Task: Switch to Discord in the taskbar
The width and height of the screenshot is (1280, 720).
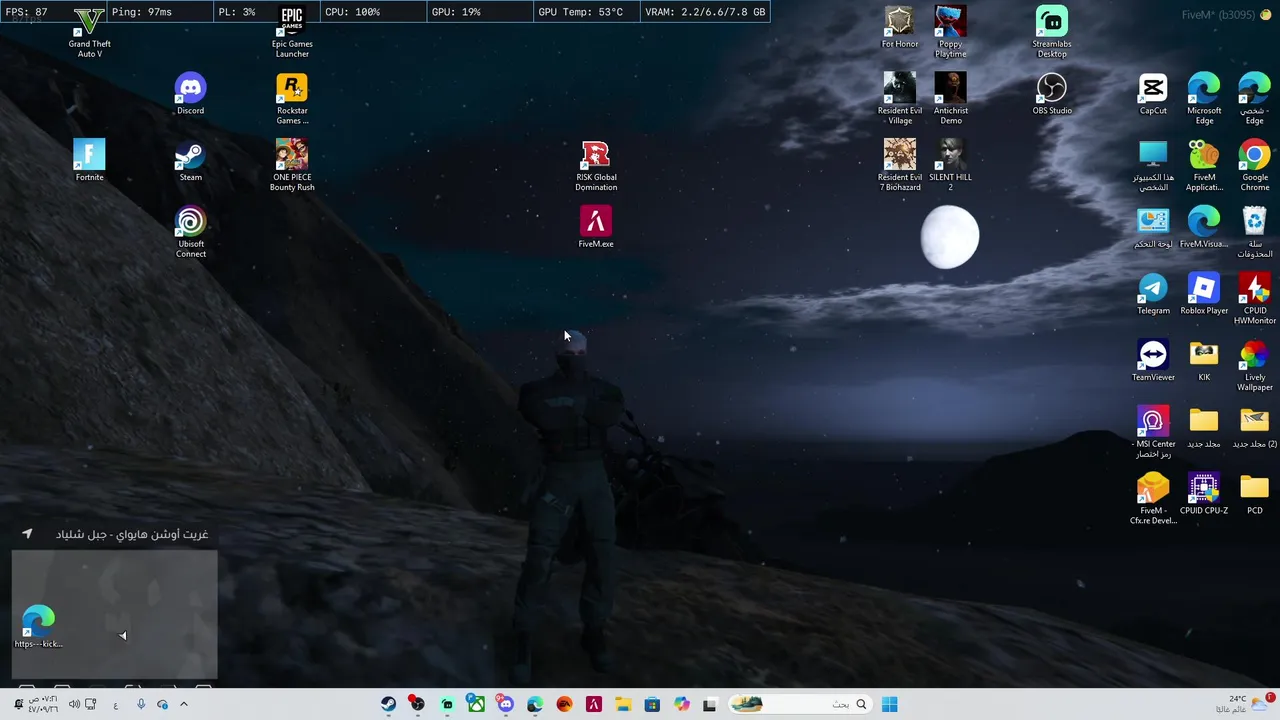Action: coord(505,704)
